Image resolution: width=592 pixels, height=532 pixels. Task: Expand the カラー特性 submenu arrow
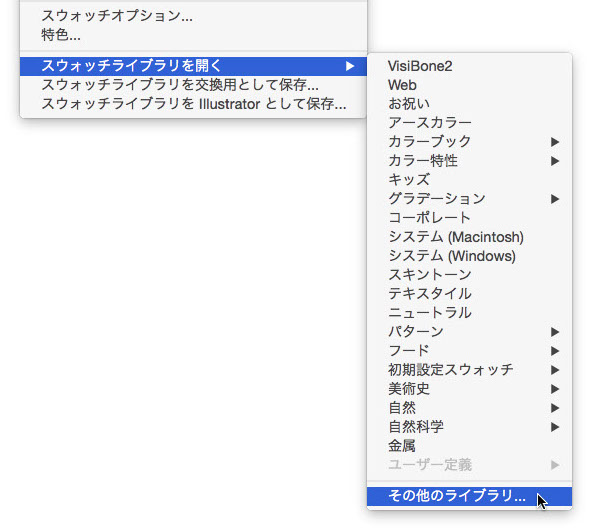(x=555, y=161)
